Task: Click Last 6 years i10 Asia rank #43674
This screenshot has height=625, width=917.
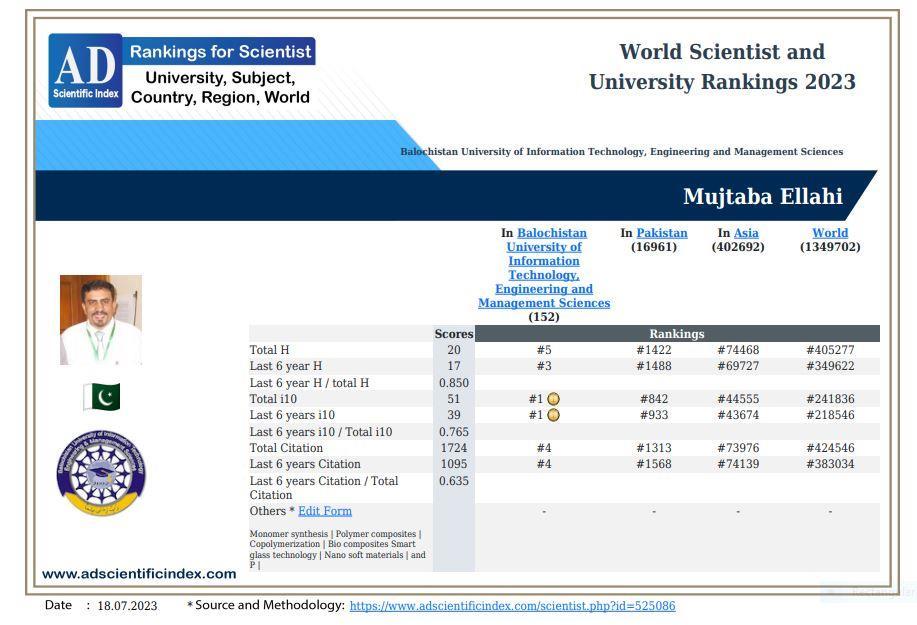Action: (738, 415)
